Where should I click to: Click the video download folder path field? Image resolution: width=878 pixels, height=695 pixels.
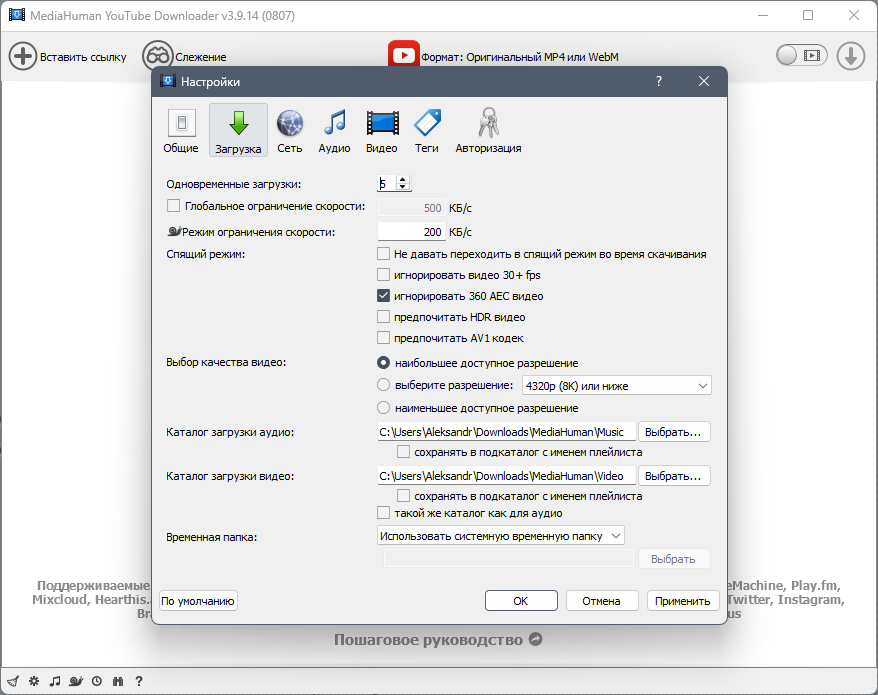tap(507, 476)
